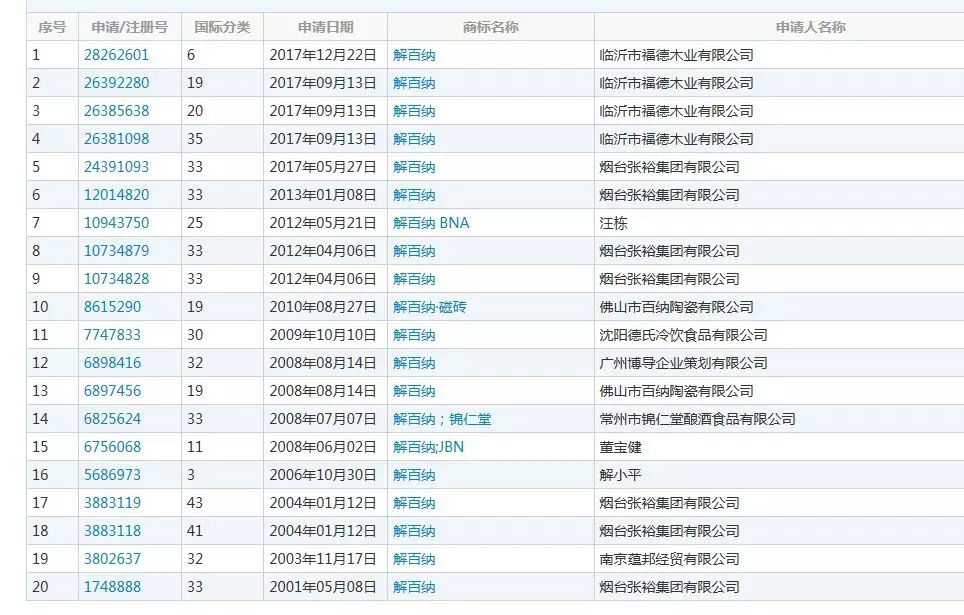Open registration number 6897456
The image size is (964, 615).
113,391
